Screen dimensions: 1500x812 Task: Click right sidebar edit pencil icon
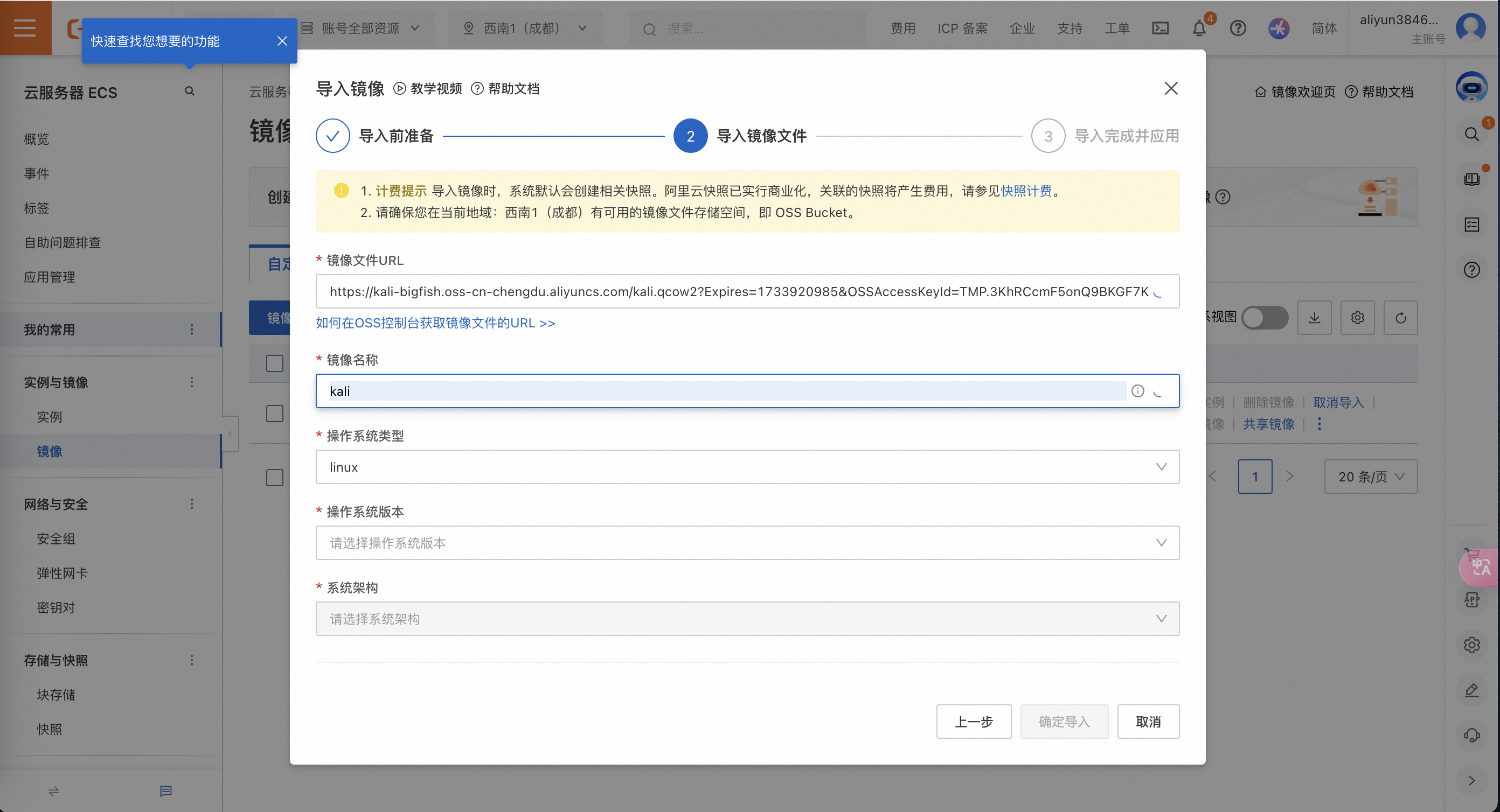[x=1471, y=690]
